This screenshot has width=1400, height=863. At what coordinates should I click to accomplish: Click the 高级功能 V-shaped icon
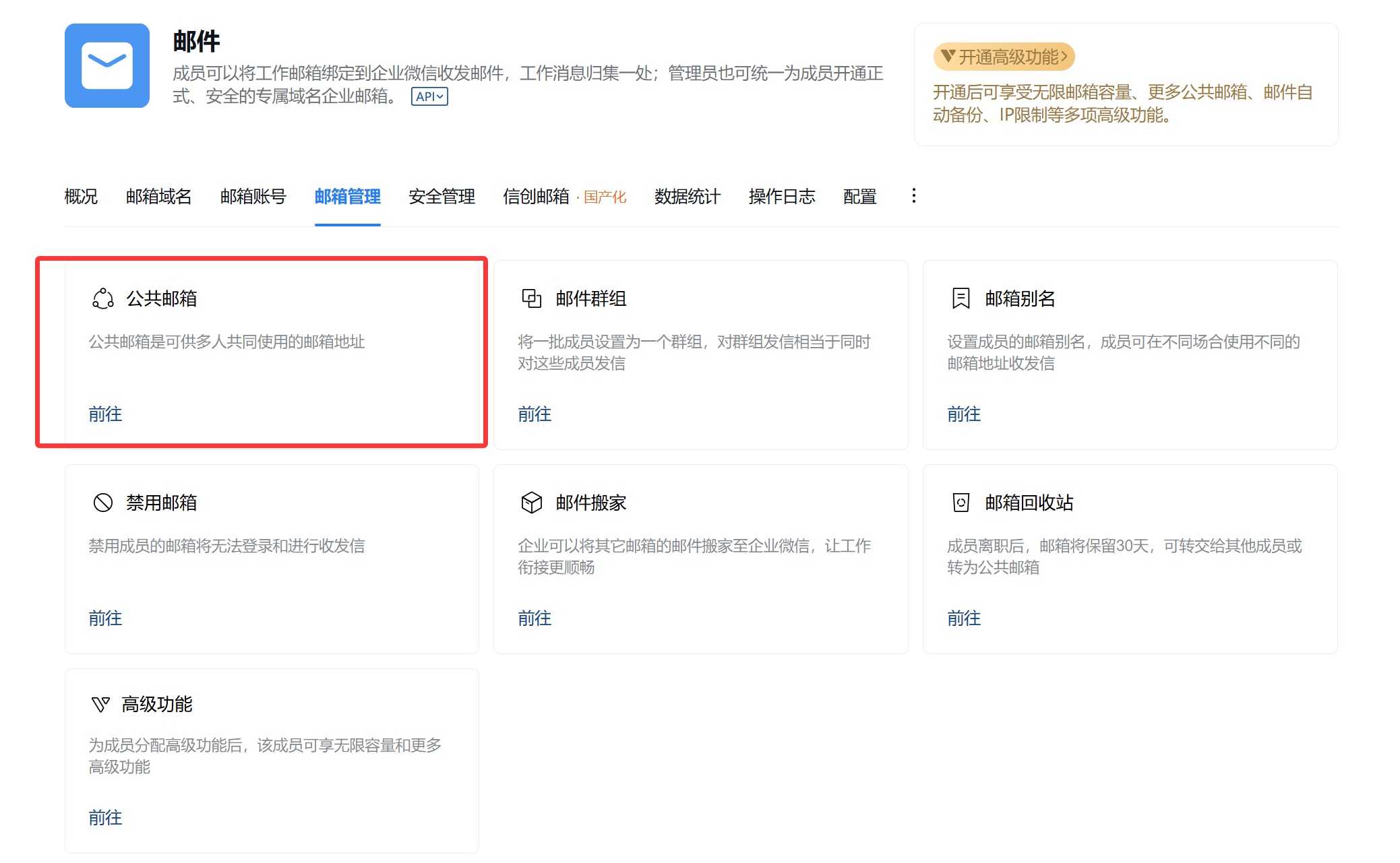(100, 705)
